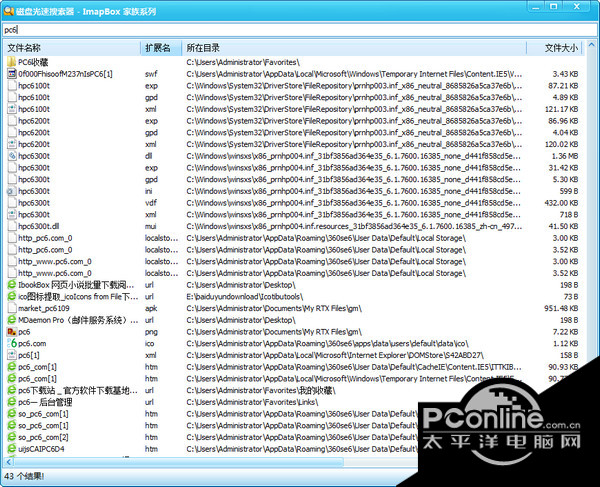Screen dimensions: 600x487
Task: Select file name hpc6300t.dll
Action: 39,226
